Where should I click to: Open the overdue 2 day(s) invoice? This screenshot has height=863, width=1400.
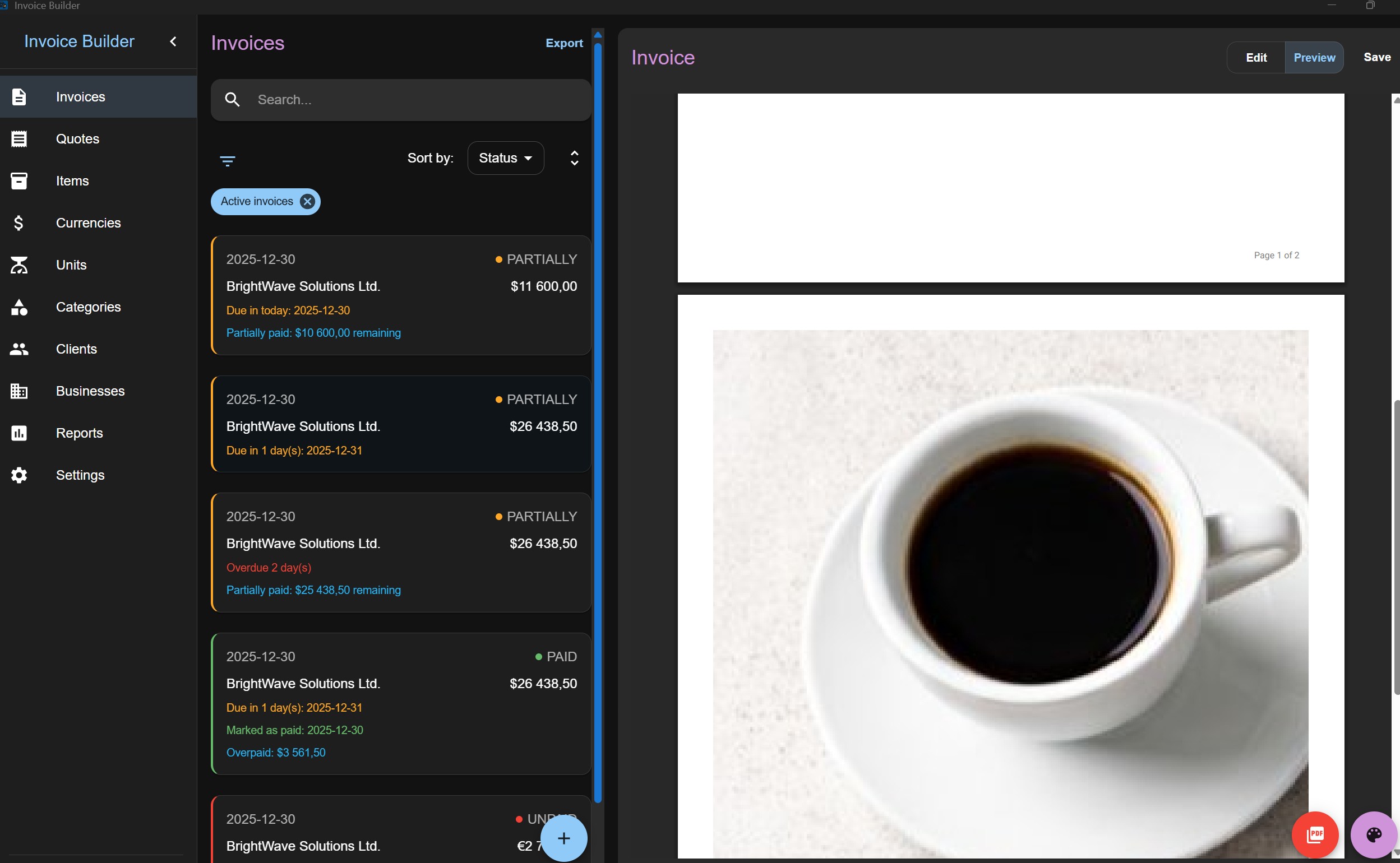401,553
